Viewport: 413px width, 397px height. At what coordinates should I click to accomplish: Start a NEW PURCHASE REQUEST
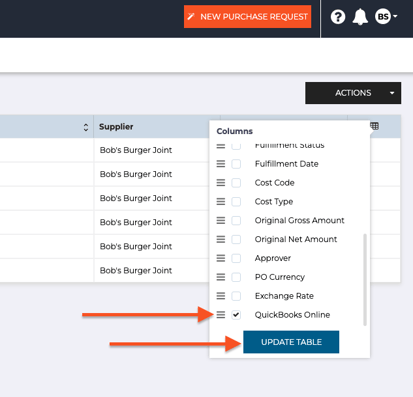coord(247,17)
